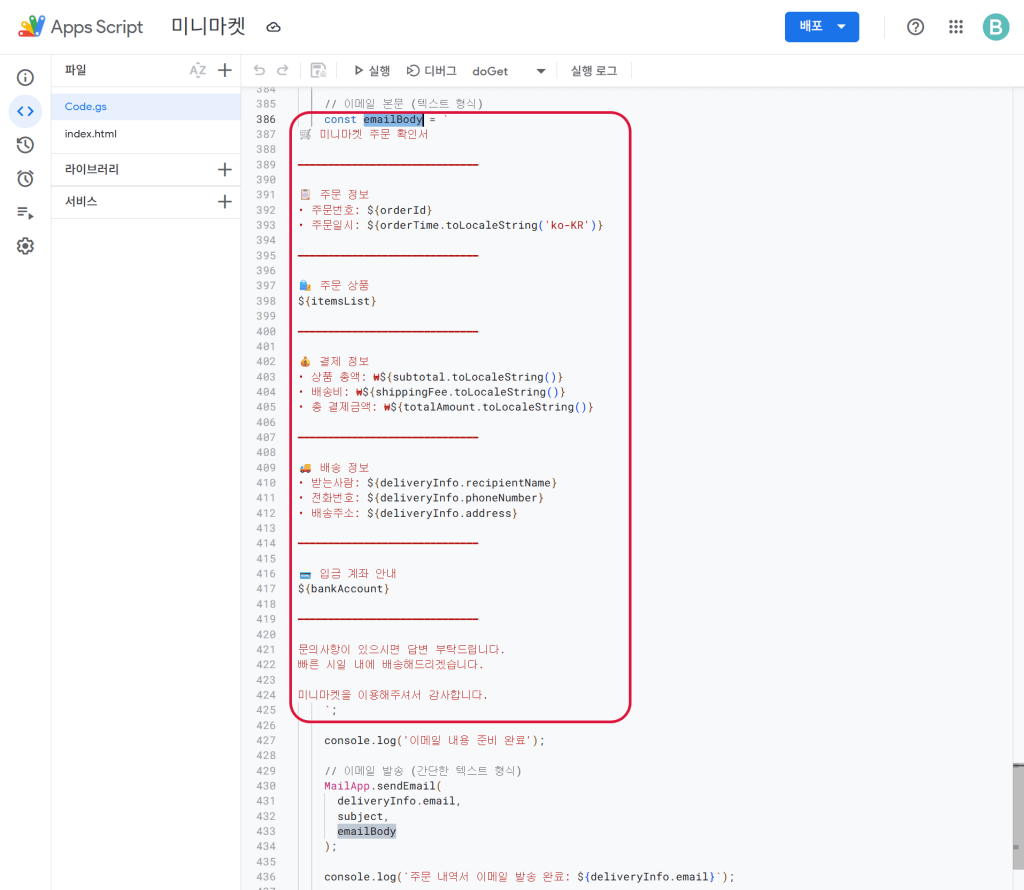Save project with the disk icon
This screenshot has width=1024, height=890.
318,71
